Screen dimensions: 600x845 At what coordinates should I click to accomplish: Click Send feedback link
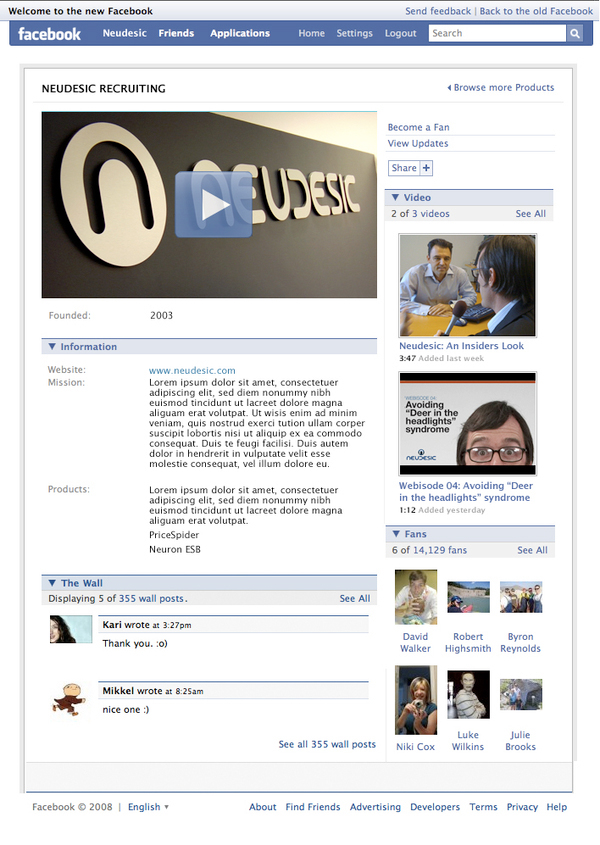click(438, 11)
